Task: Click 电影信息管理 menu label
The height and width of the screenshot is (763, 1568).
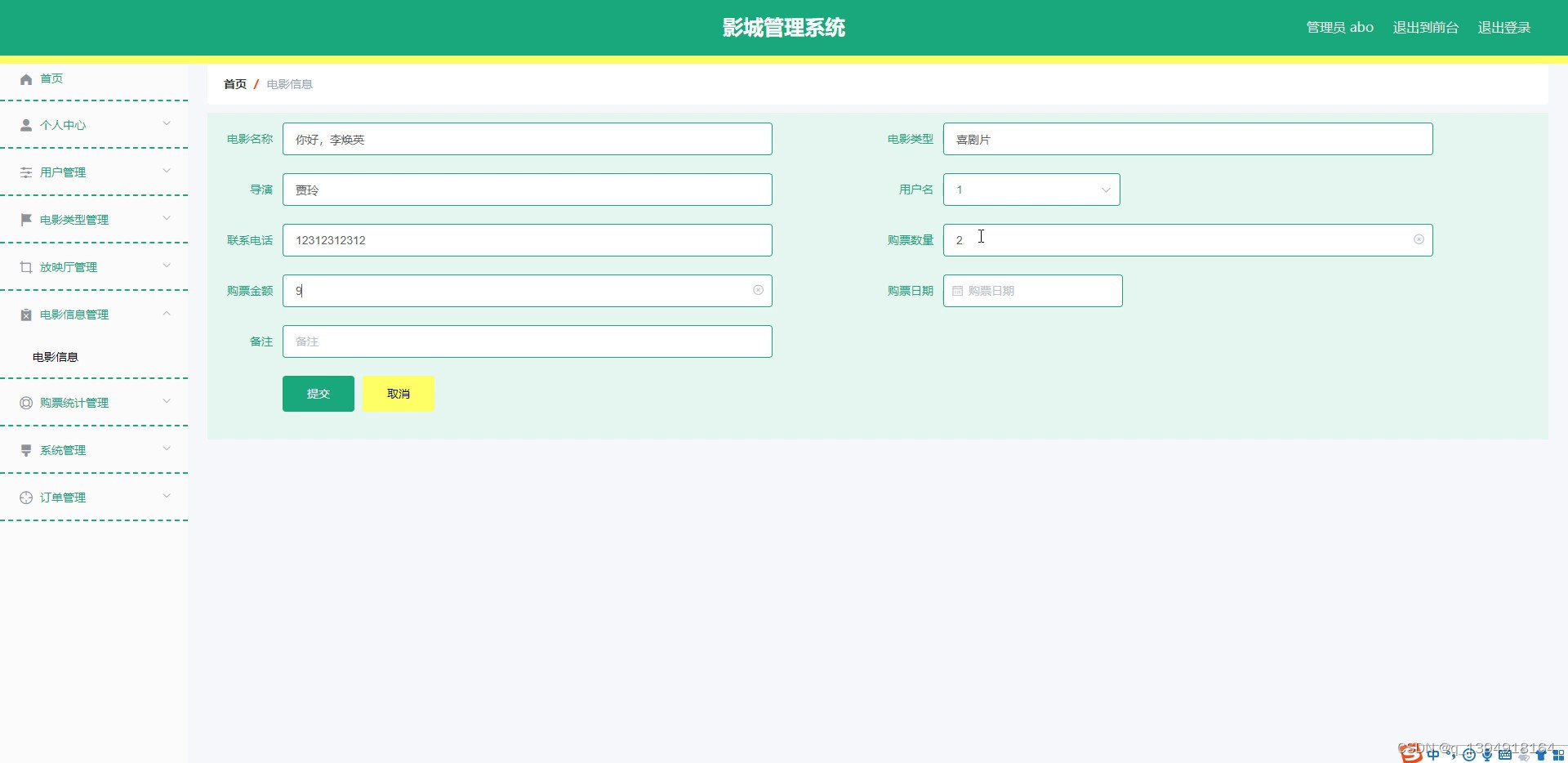Action: tap(74, 315)
